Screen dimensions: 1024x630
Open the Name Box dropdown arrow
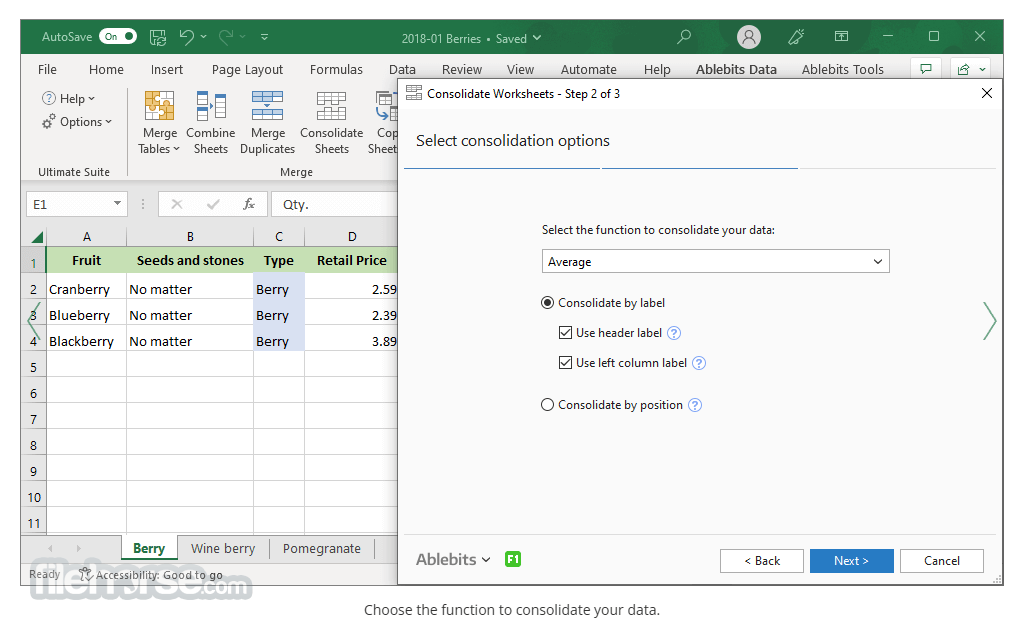[117, 204]
